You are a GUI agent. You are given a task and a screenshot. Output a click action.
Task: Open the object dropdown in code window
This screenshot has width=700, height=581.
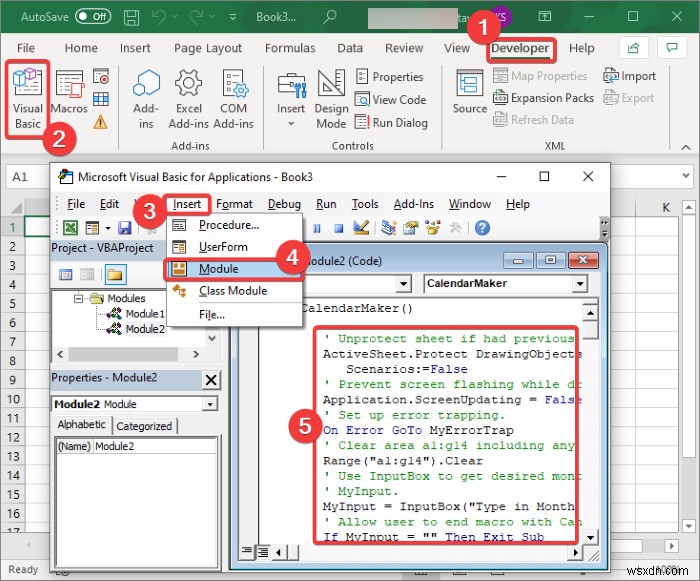point(404,284)
